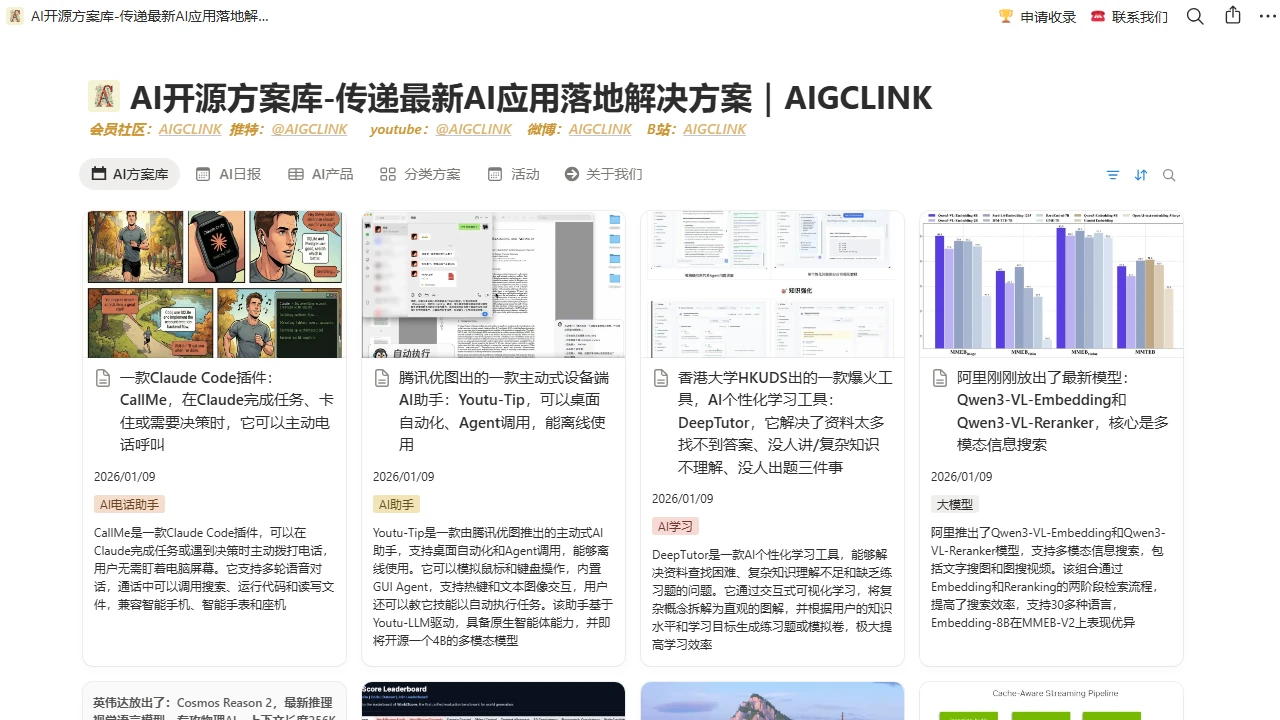Viewport: 1280px width, 720px height.
Task: Open the Youtu-Tip card thumbnail image
Action: [493, 283]
